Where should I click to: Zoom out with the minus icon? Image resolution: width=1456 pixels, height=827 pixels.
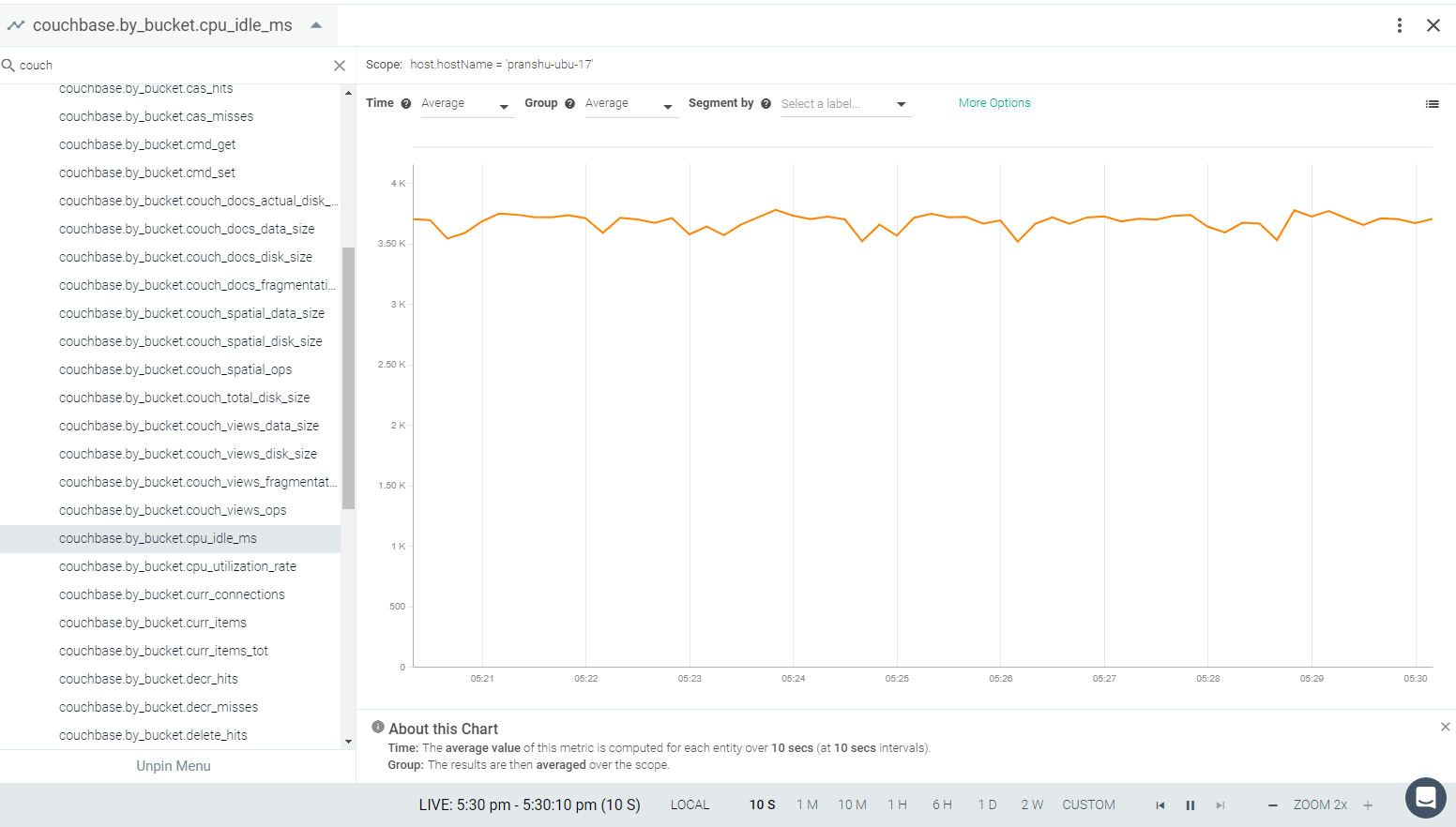pos(1273,805)
